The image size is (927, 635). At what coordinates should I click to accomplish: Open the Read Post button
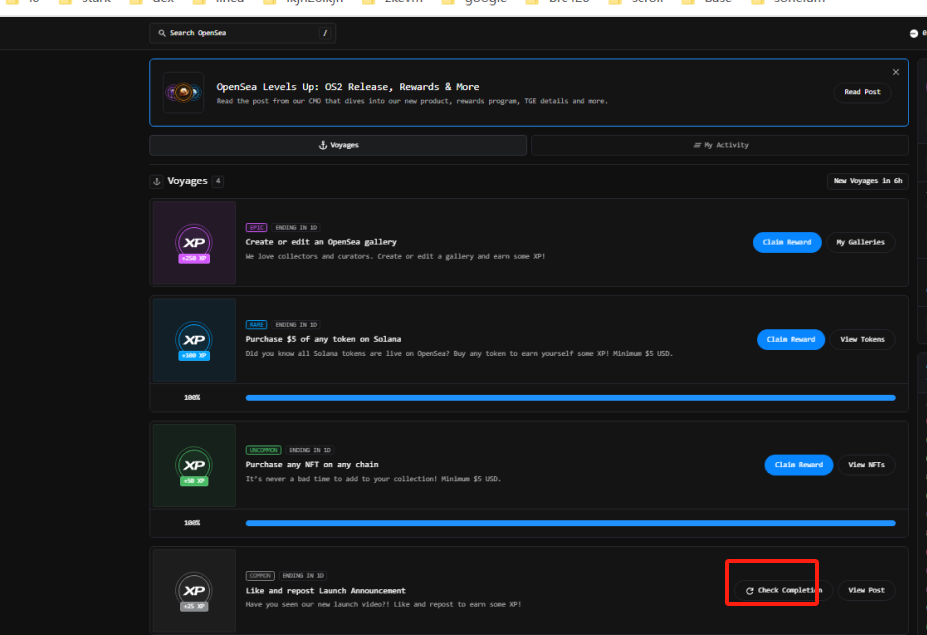pos(862,92)
